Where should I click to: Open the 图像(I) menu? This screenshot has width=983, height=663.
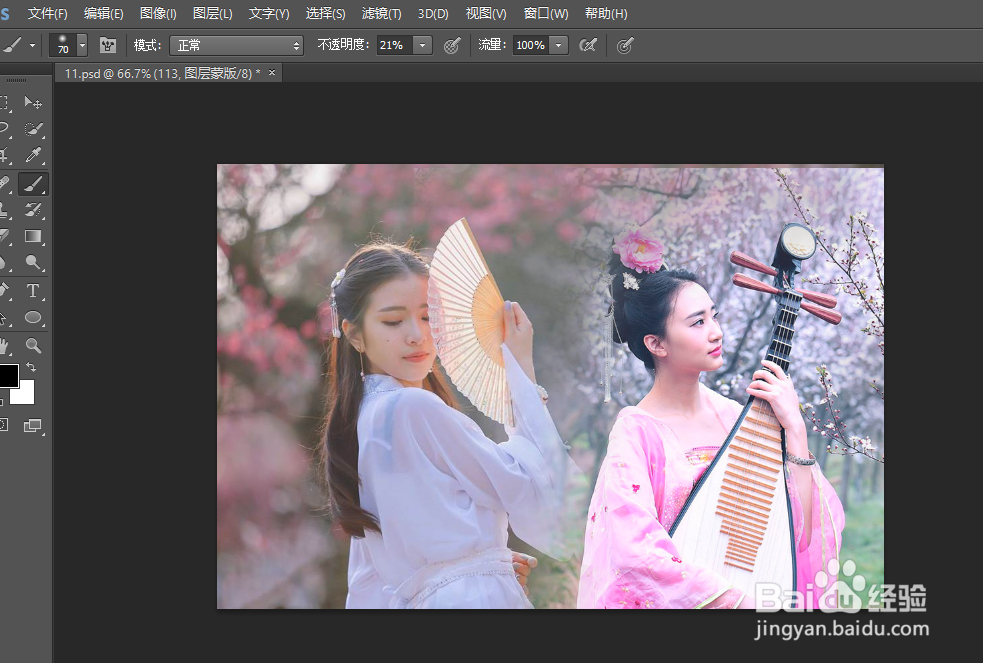158,13
